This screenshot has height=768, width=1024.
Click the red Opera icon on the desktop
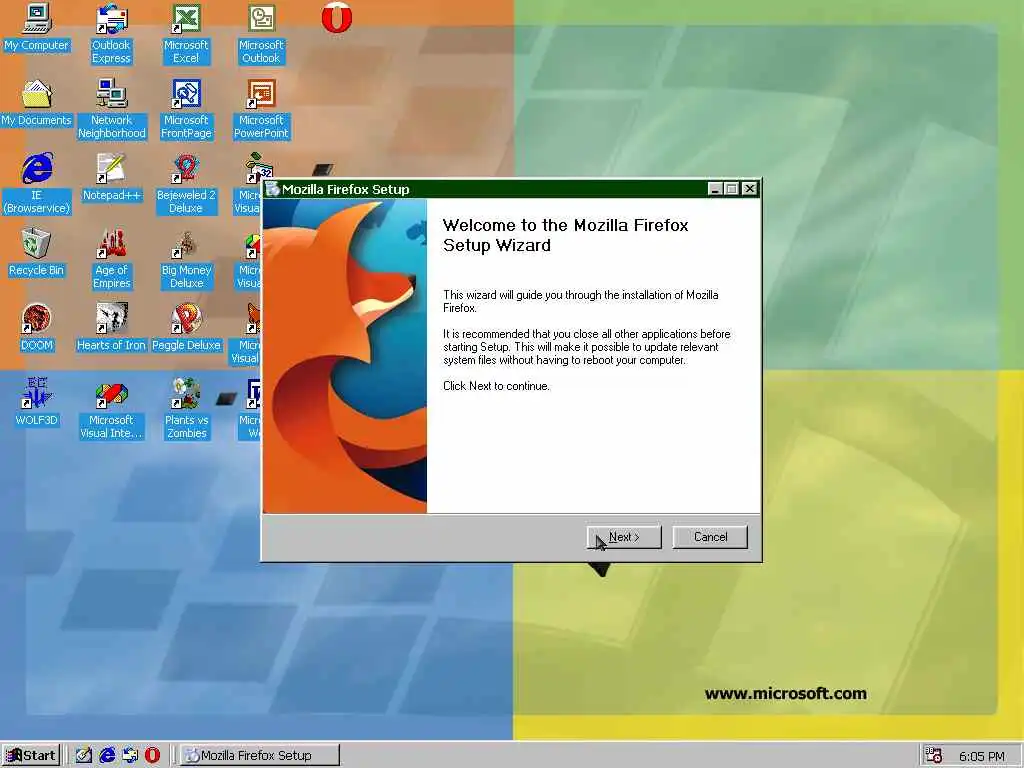(x=337, y=18)
